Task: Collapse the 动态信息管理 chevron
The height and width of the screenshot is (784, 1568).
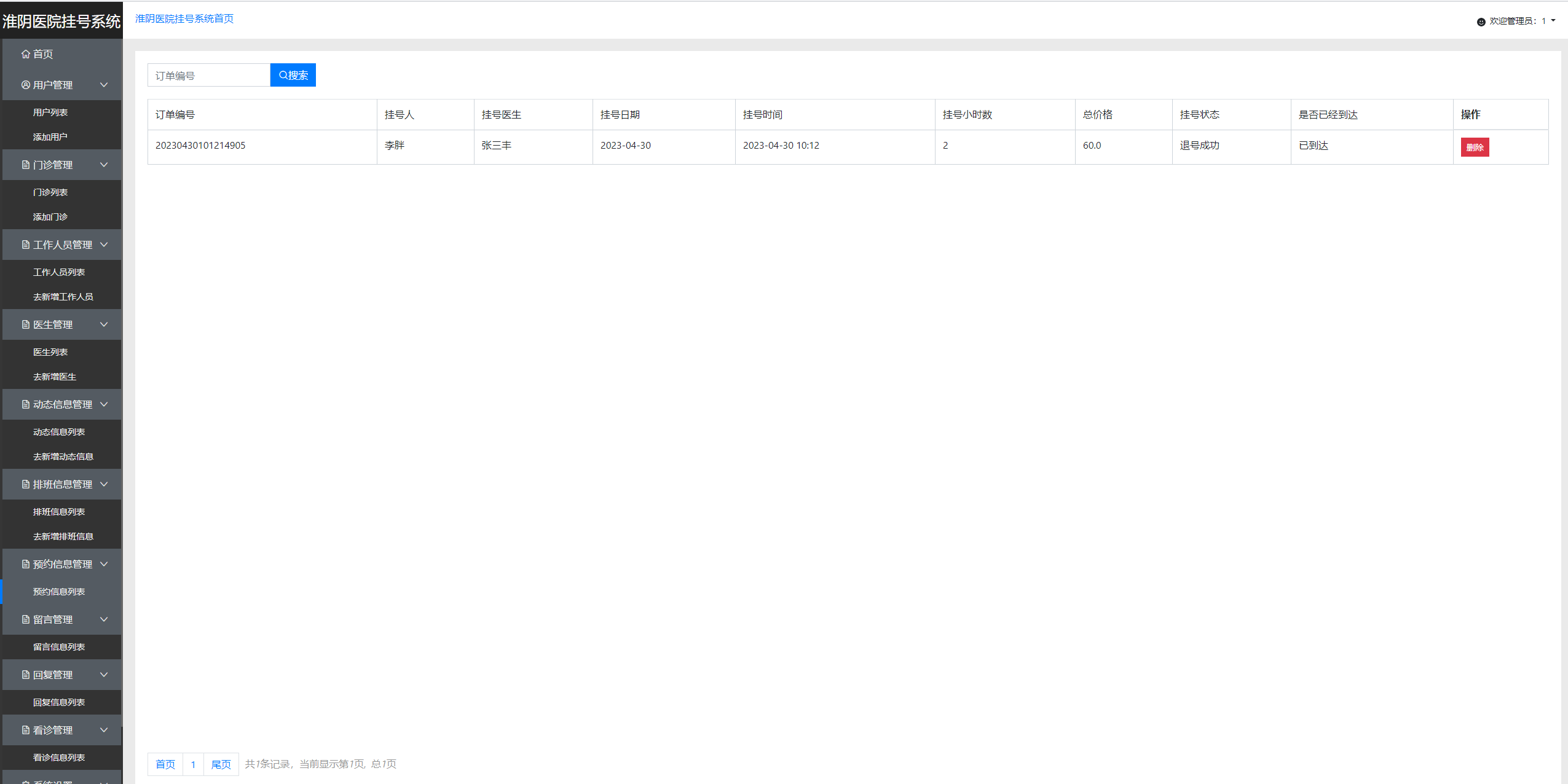Action: [104, 404]
